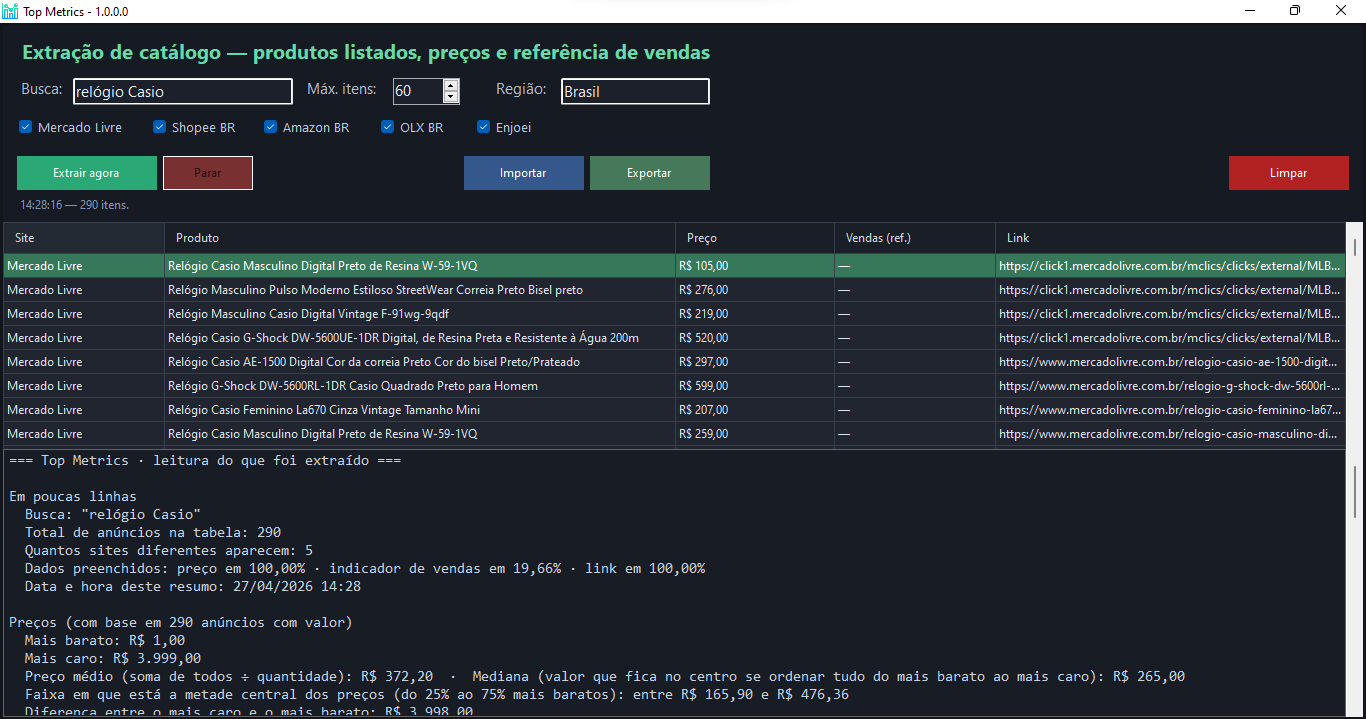Decrease max items with spinner down arrow
1366x719 pixels.
pyautogui.click(x=451, y=97)
